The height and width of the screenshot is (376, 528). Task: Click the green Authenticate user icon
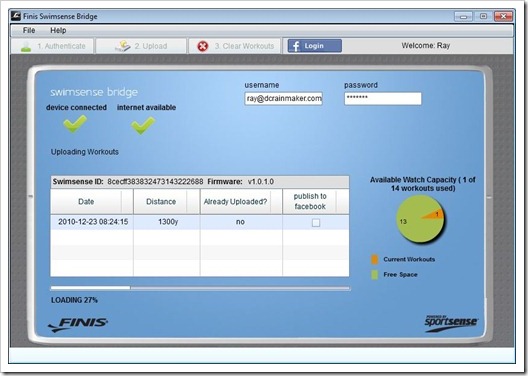26,47
